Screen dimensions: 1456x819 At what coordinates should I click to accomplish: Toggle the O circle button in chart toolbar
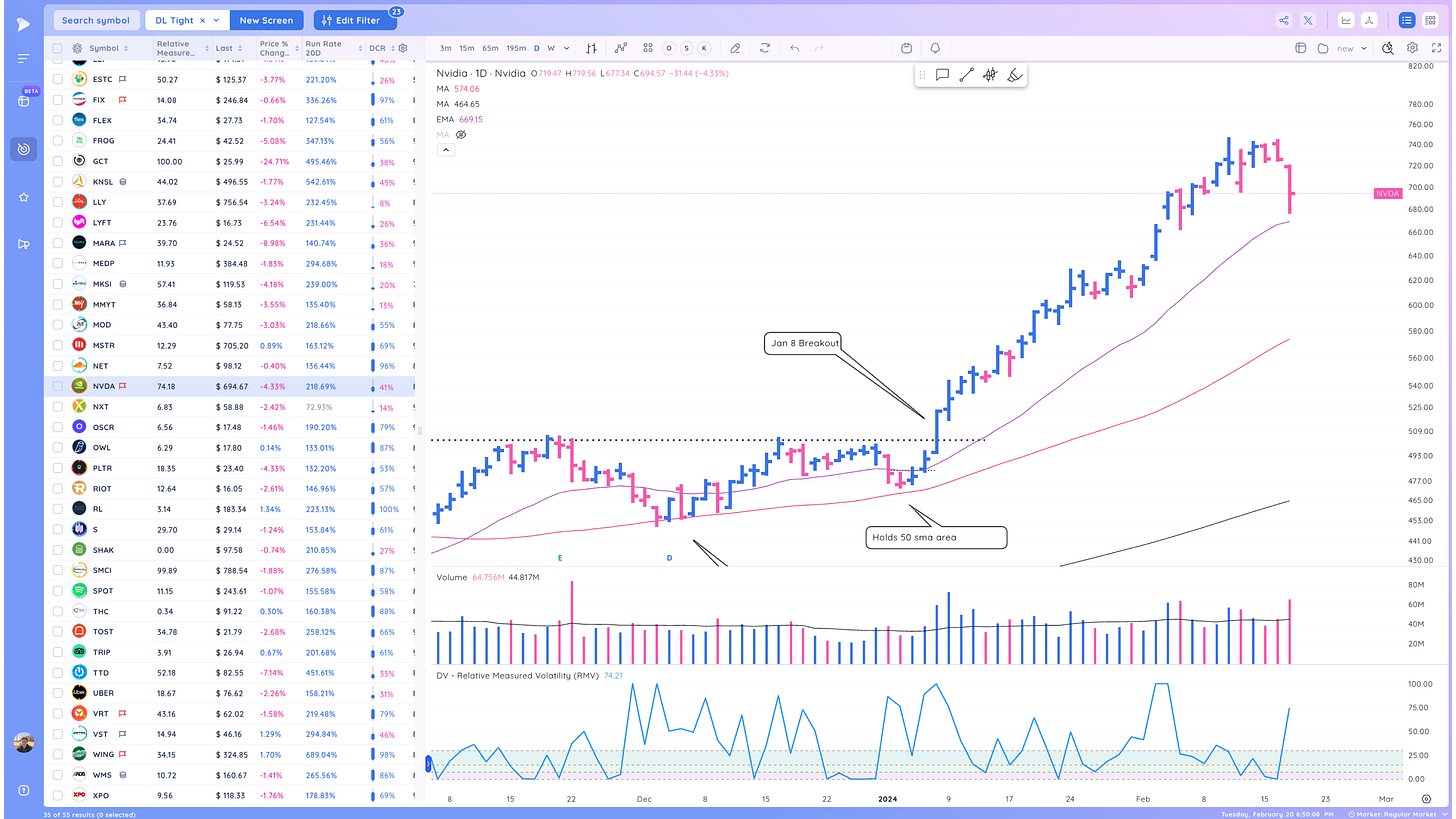pyautogui.click(x=669, y=47)
